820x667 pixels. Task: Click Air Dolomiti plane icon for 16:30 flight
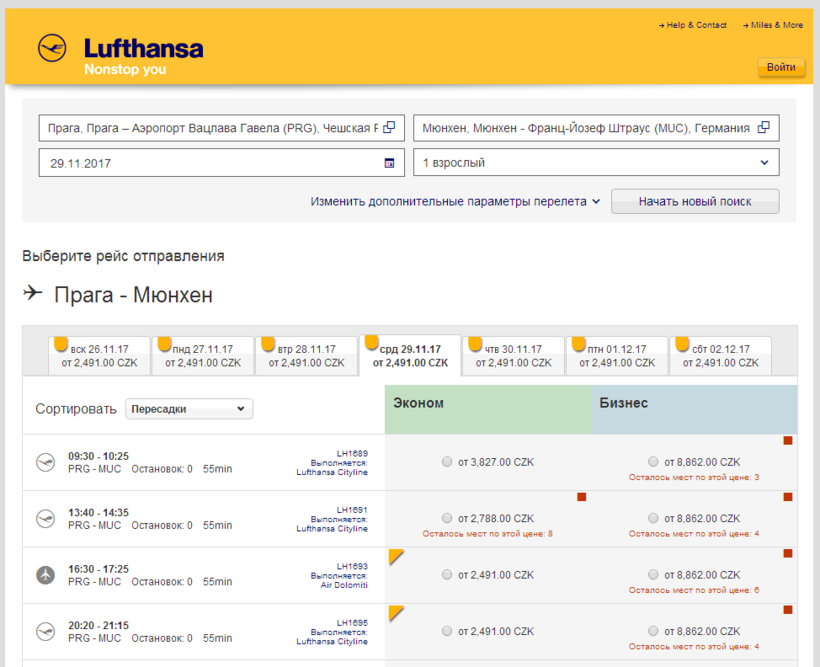(45, 575)
